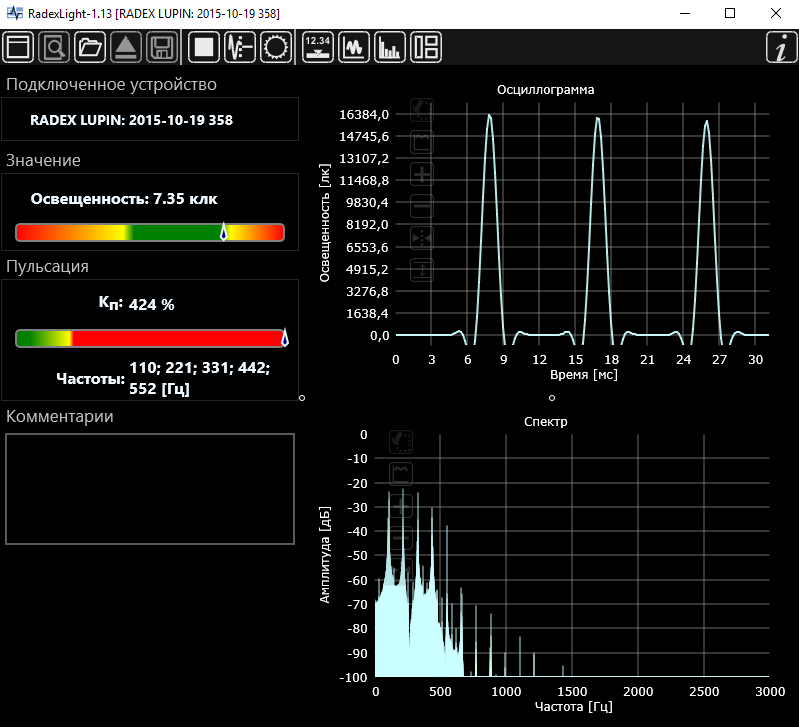Toggle the spectrum bar chart view button
This screenshot has width=799, height=727.
tap(390, 47)
